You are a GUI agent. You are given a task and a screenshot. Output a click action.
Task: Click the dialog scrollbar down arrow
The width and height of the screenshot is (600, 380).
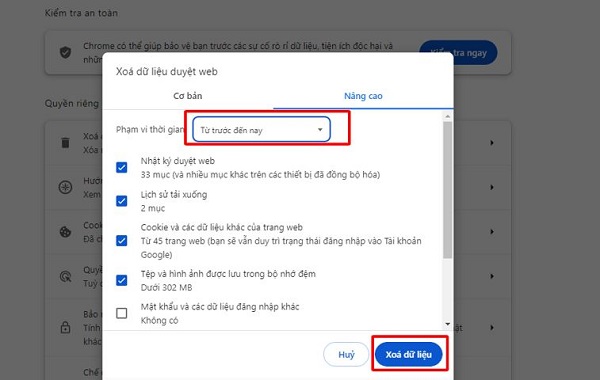coord(448,324)
